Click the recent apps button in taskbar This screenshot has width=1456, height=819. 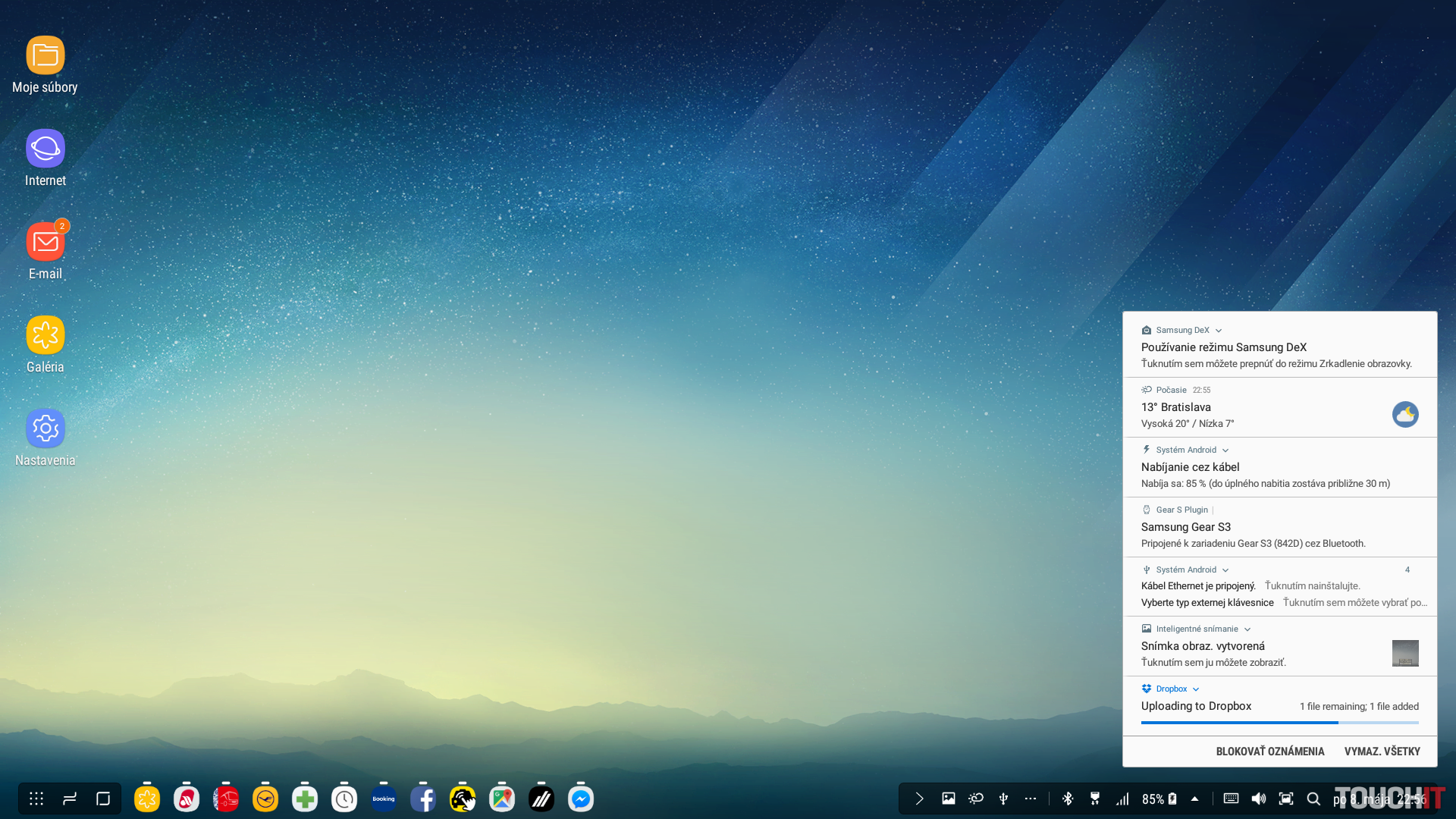tap(70, 799)
